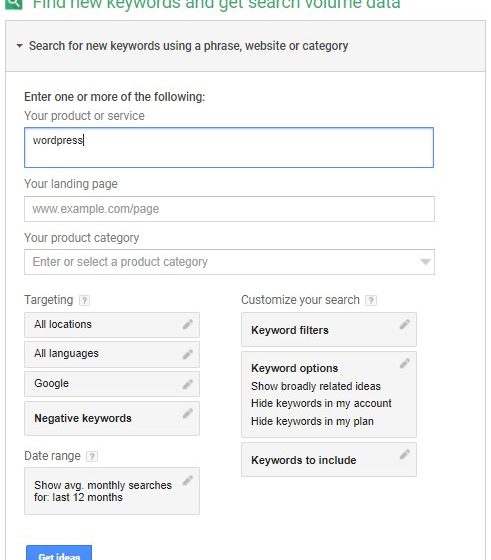491x560 pixels.
Task: Click the pencil icon beside All locations
Action: pos(188,324)
